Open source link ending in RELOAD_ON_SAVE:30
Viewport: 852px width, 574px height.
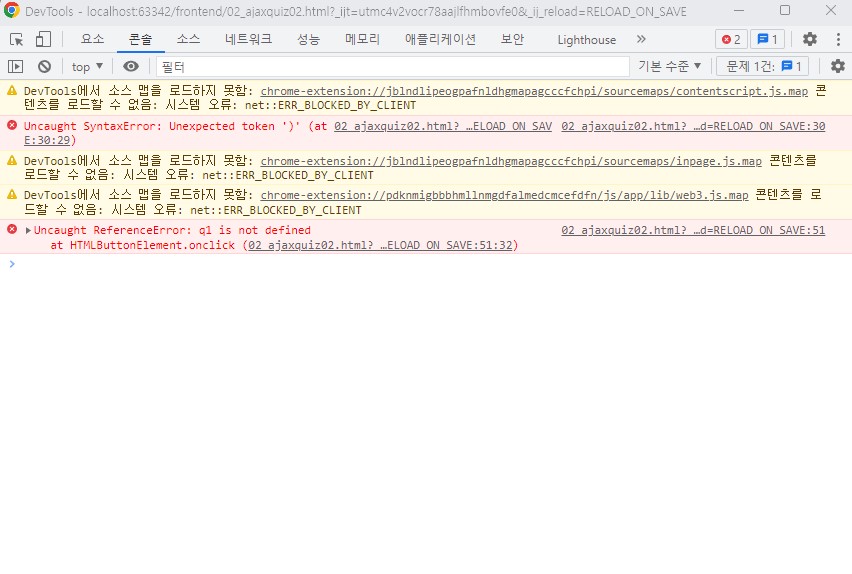[x=693, y=126]
